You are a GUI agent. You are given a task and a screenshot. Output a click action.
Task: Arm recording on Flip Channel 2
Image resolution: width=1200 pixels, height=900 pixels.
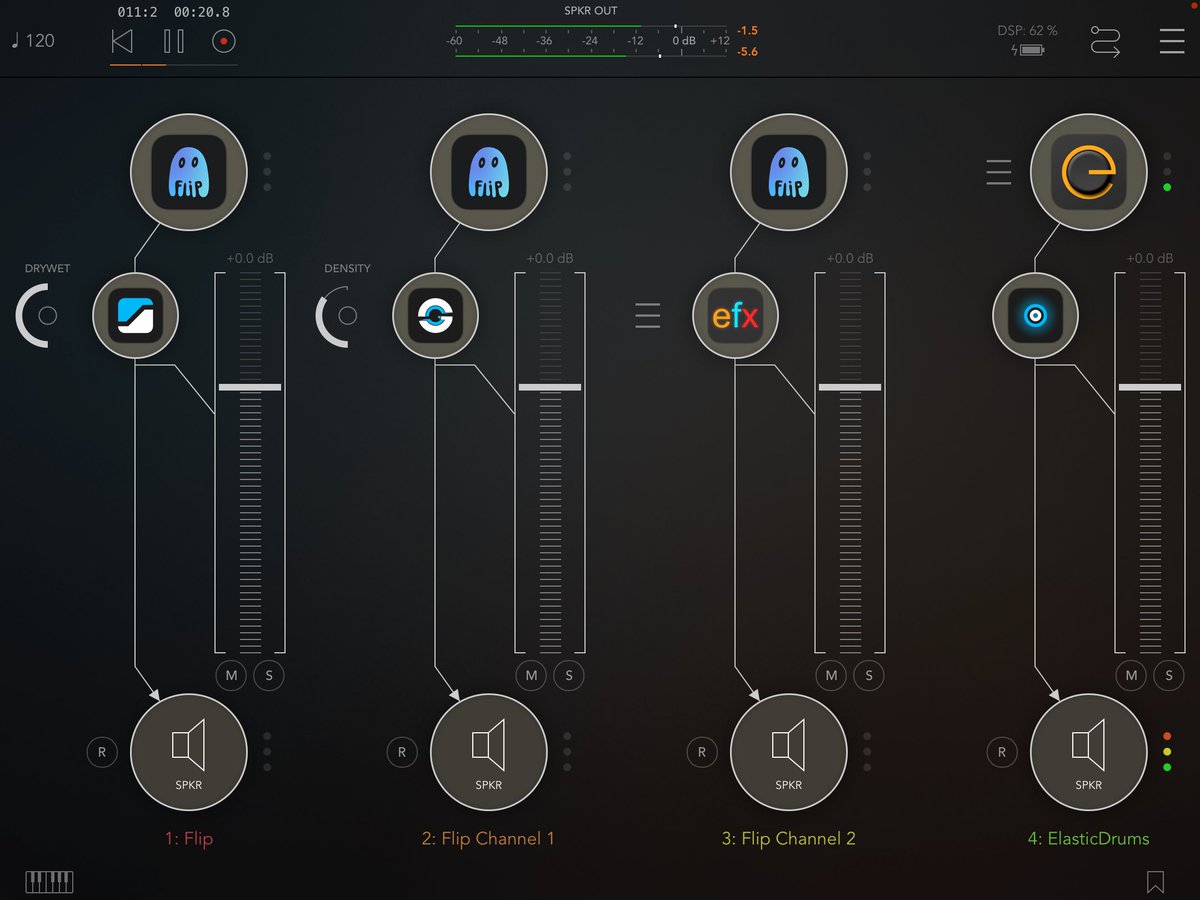702,752
